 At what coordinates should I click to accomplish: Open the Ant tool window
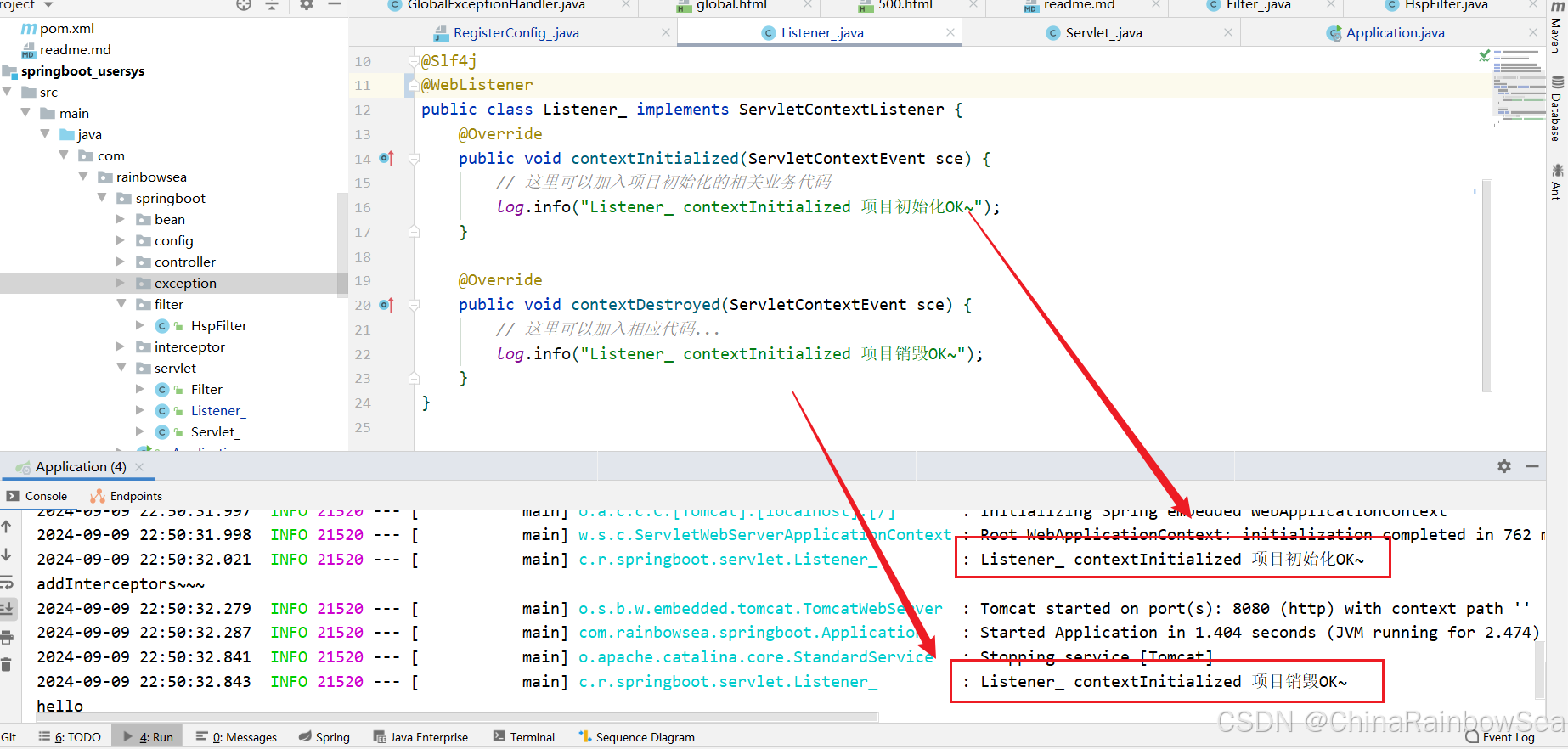pyautogui.click(x=1556, y=182)
